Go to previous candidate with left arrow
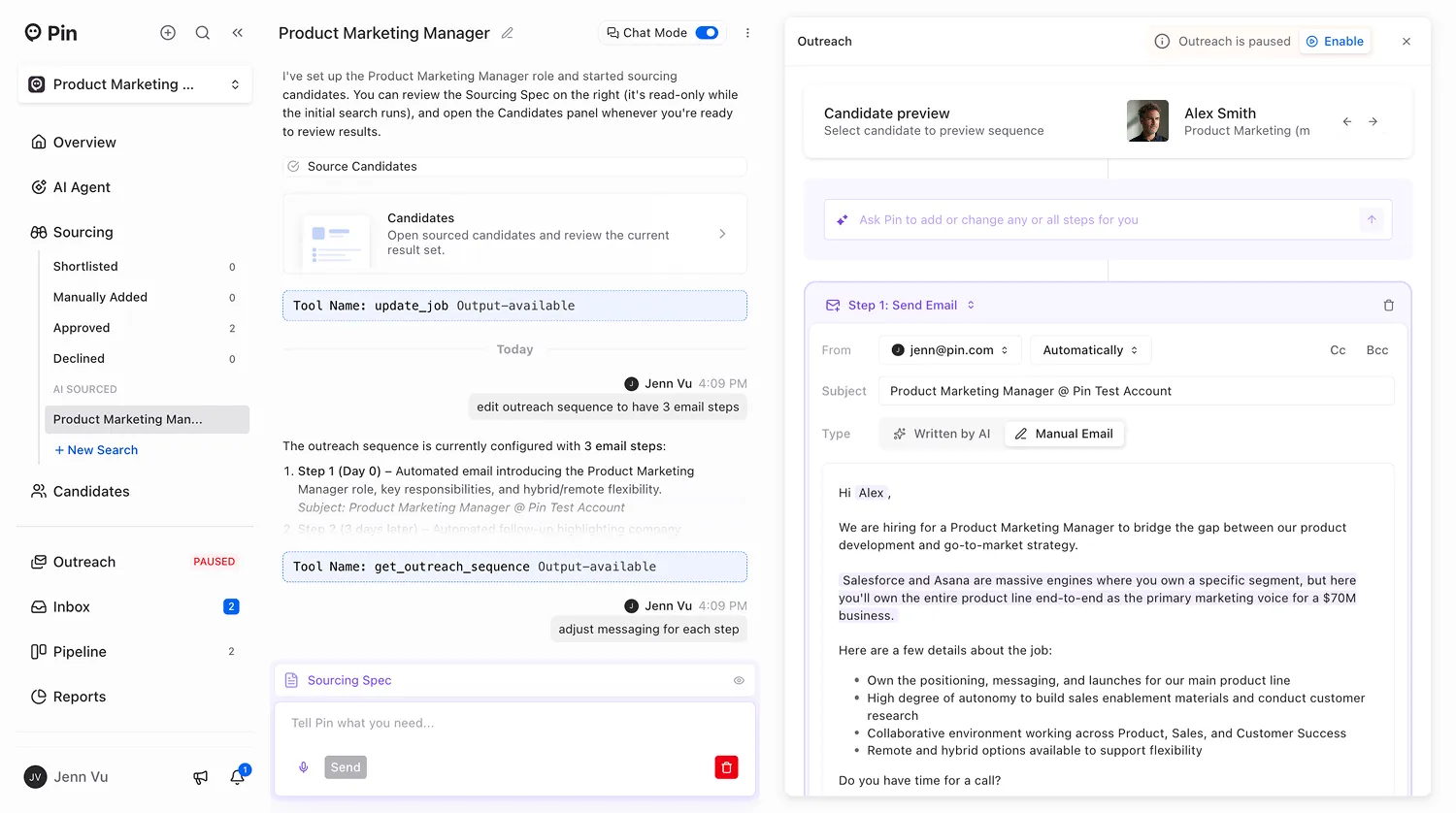Image resolution: width=1456 pixels, height=813 pixels. coord(1347,121)
